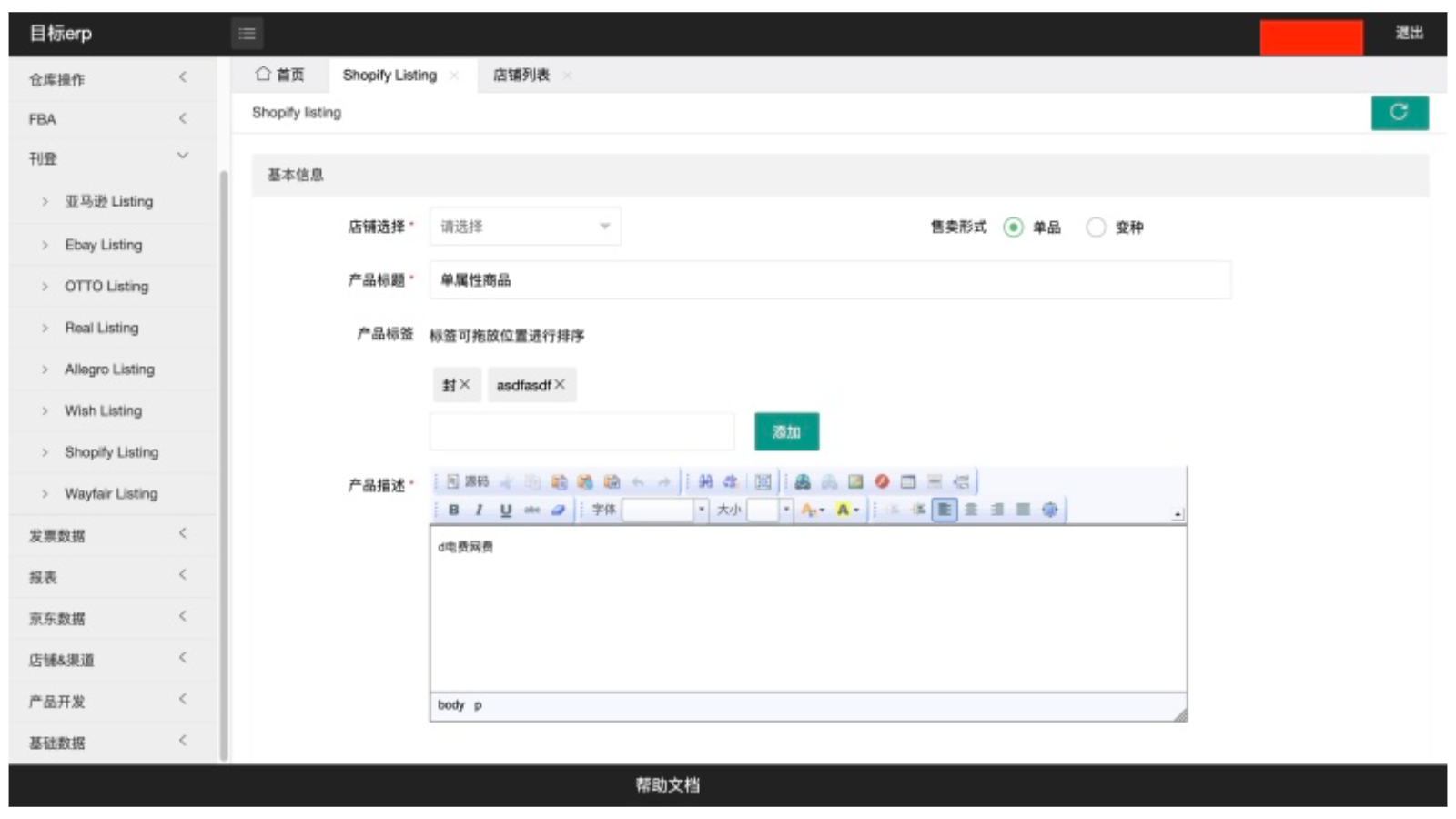Open Ebay Listing in sidebar

click(x=103, y=245)
